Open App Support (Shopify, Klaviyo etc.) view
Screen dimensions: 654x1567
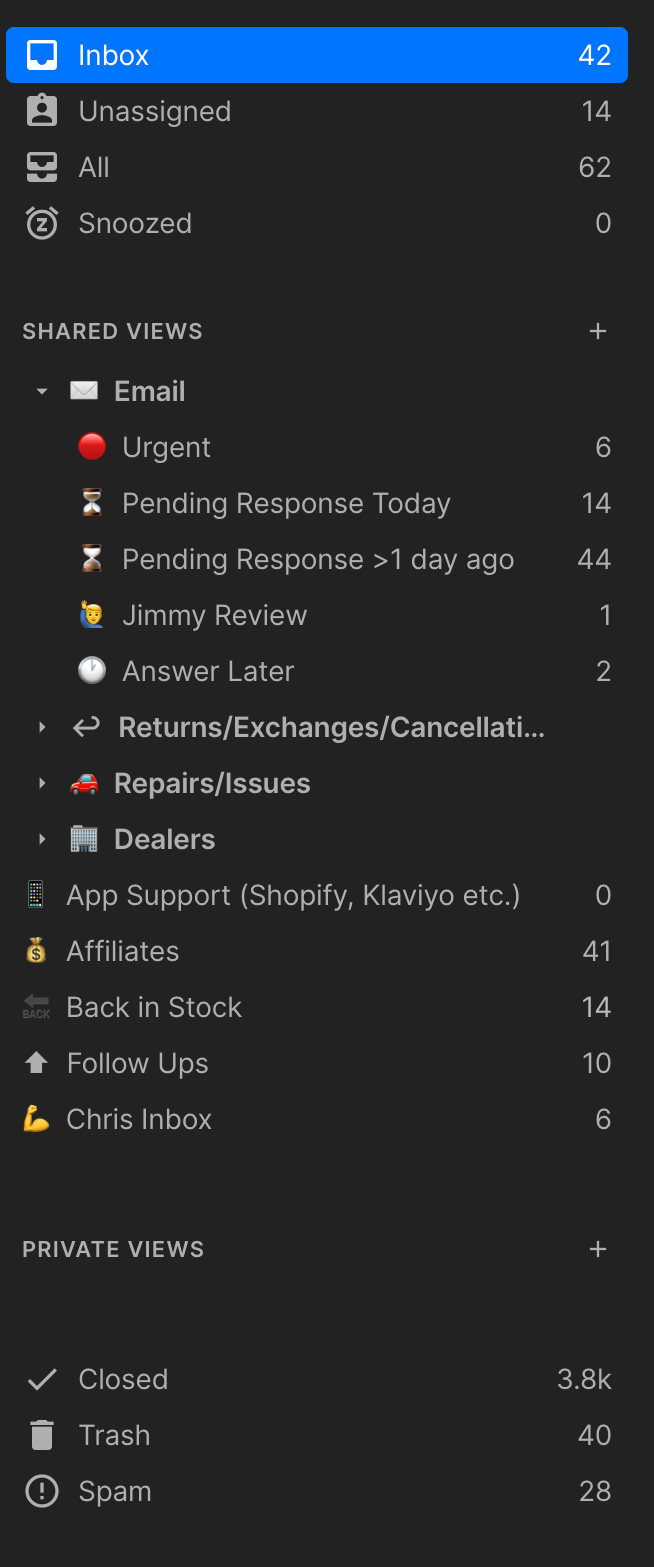pos(293,895)
